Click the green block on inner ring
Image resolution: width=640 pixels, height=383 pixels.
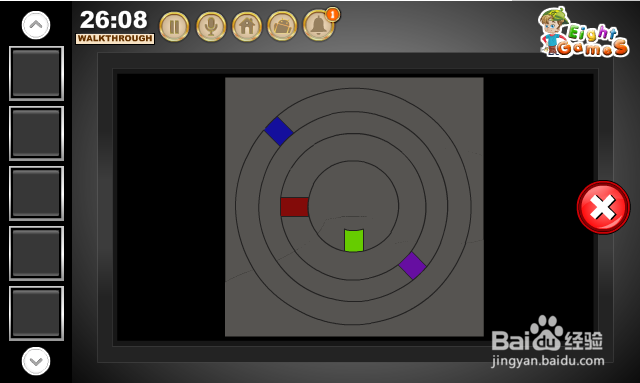(354, 240)
